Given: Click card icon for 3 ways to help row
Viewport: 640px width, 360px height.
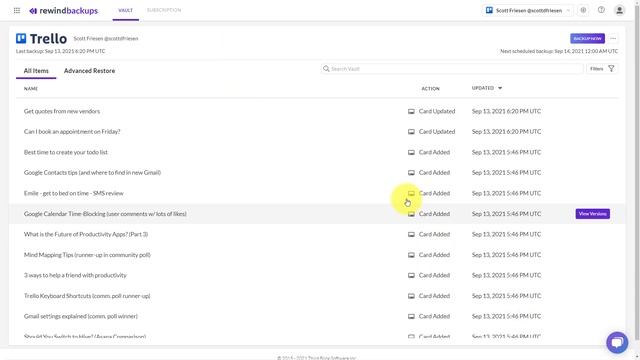Looking at the screenshot, I should tap(411, 276).
